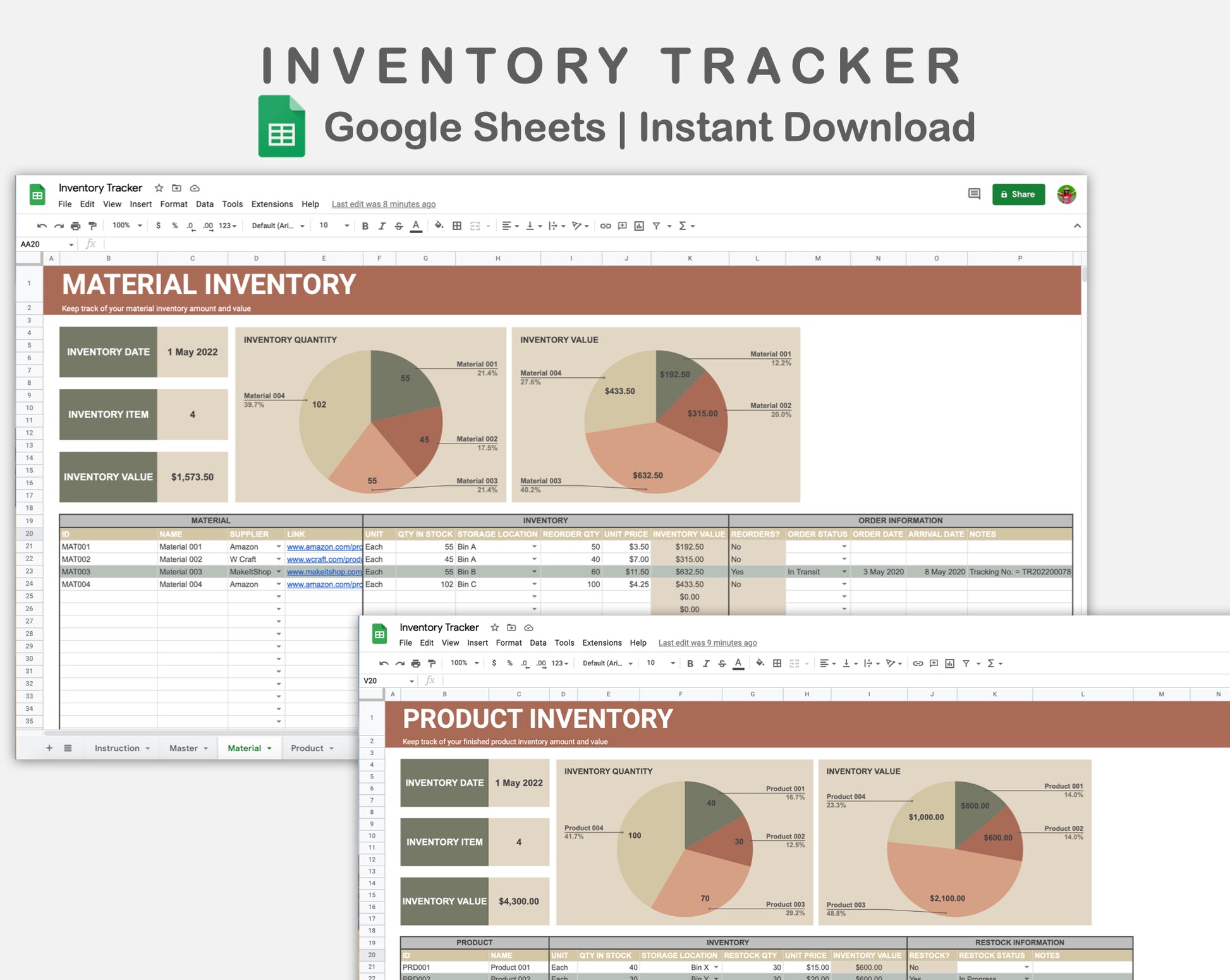Open the Format menu in Material window
The height and width of the screenshot is (980, 1230).
point(173,204)
